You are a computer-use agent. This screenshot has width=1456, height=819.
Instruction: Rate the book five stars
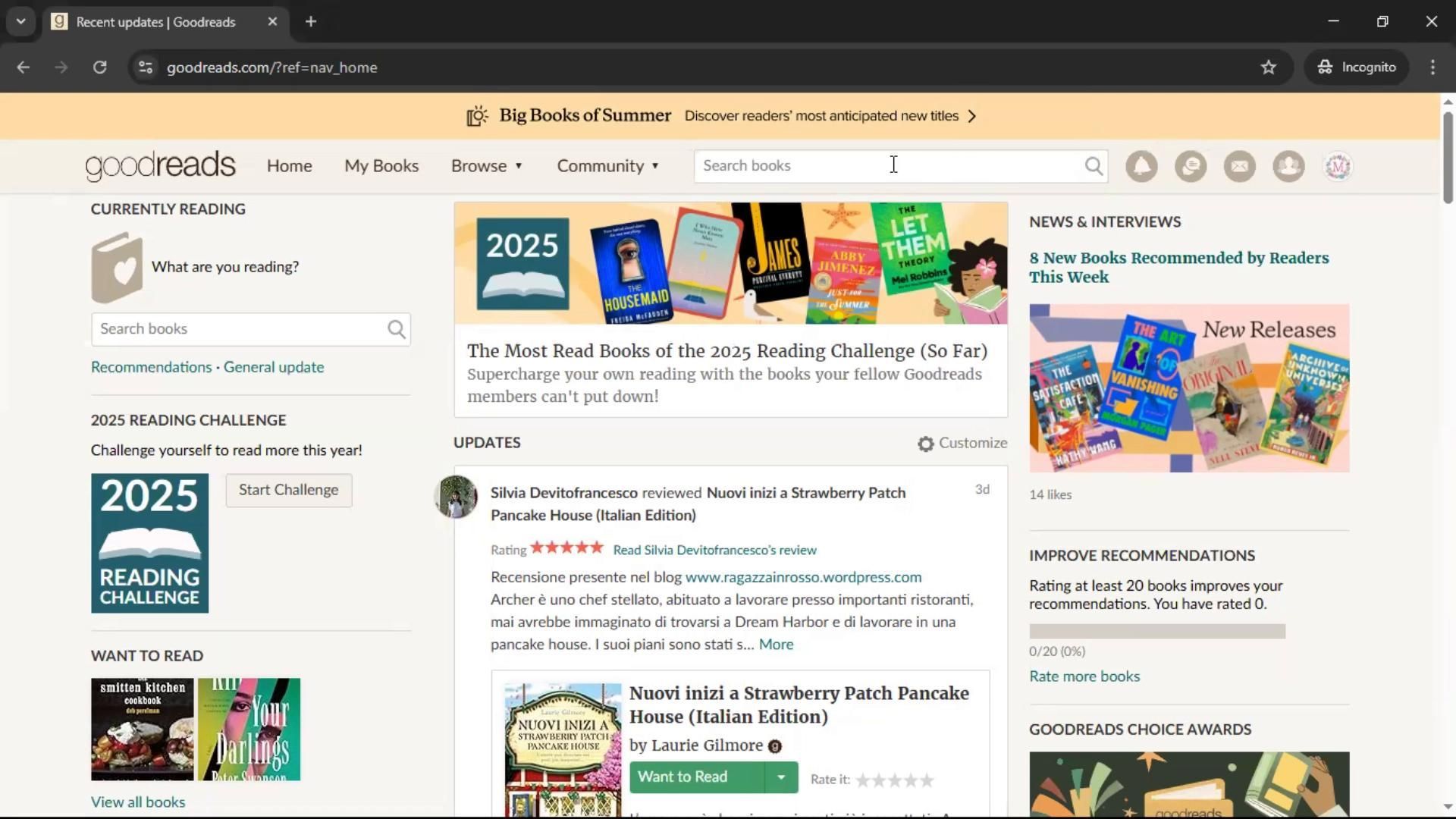point(927,780)
